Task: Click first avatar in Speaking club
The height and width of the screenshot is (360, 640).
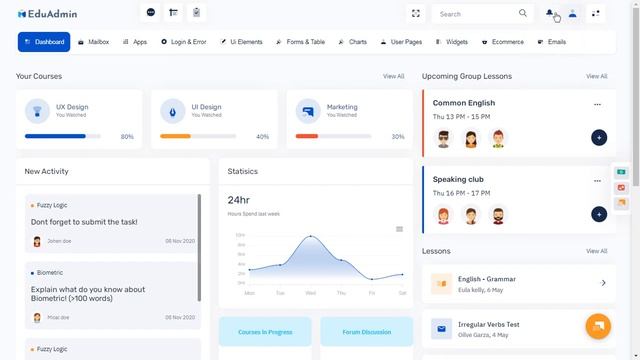Action: 443,215
